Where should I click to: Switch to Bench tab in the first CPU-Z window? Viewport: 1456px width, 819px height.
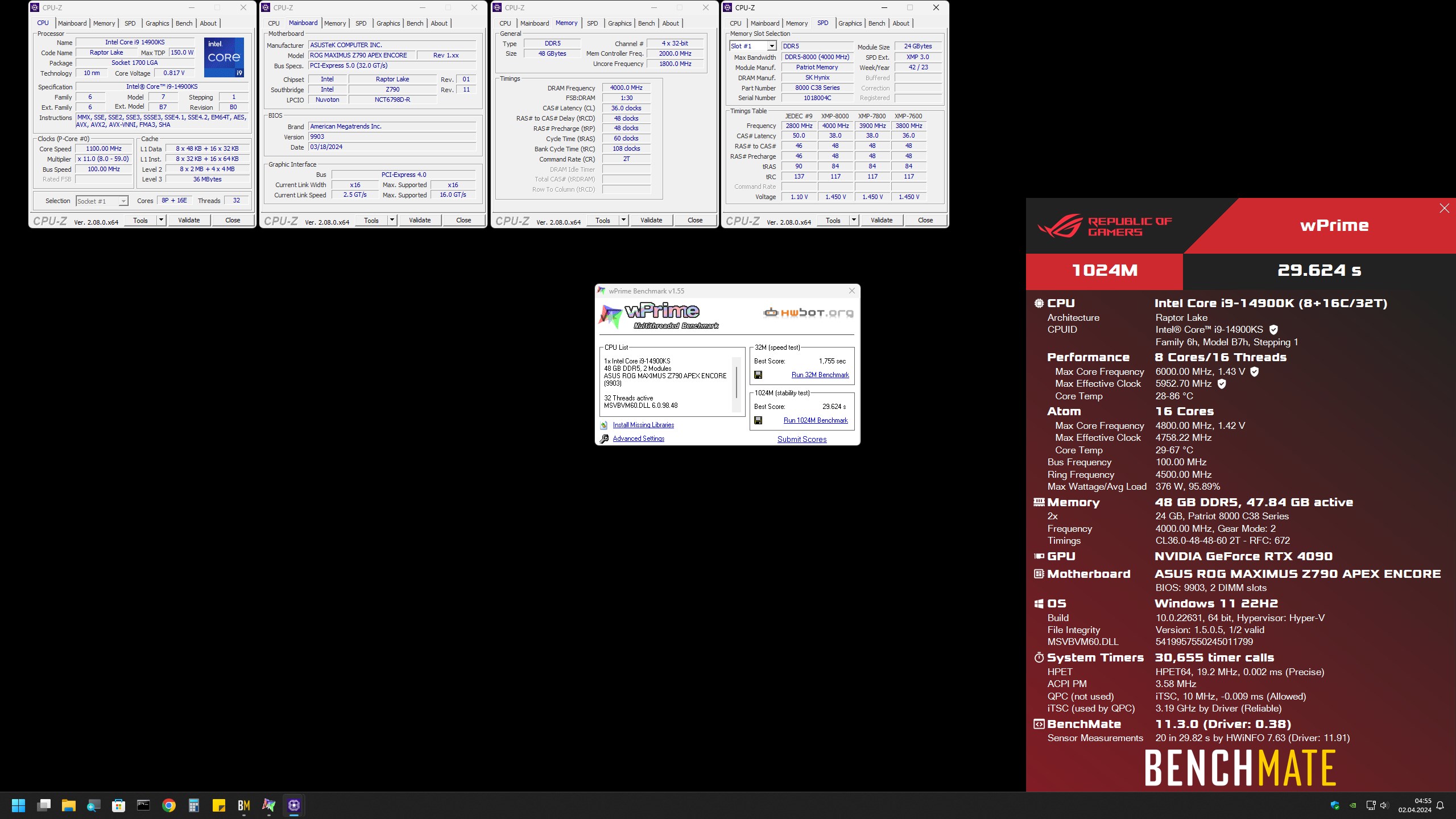point(184,23)
